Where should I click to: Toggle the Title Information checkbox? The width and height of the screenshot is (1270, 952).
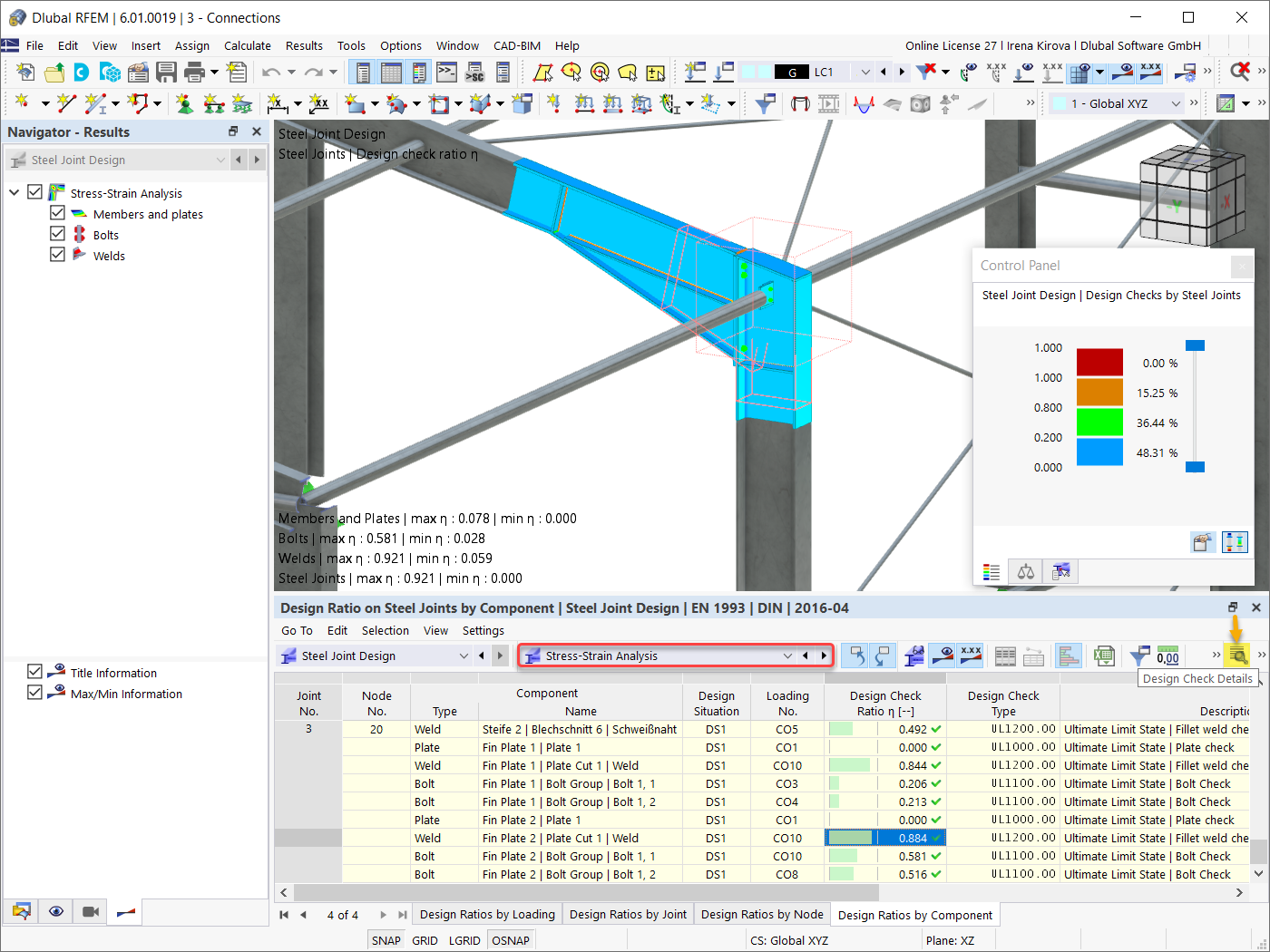pos(34,671)
